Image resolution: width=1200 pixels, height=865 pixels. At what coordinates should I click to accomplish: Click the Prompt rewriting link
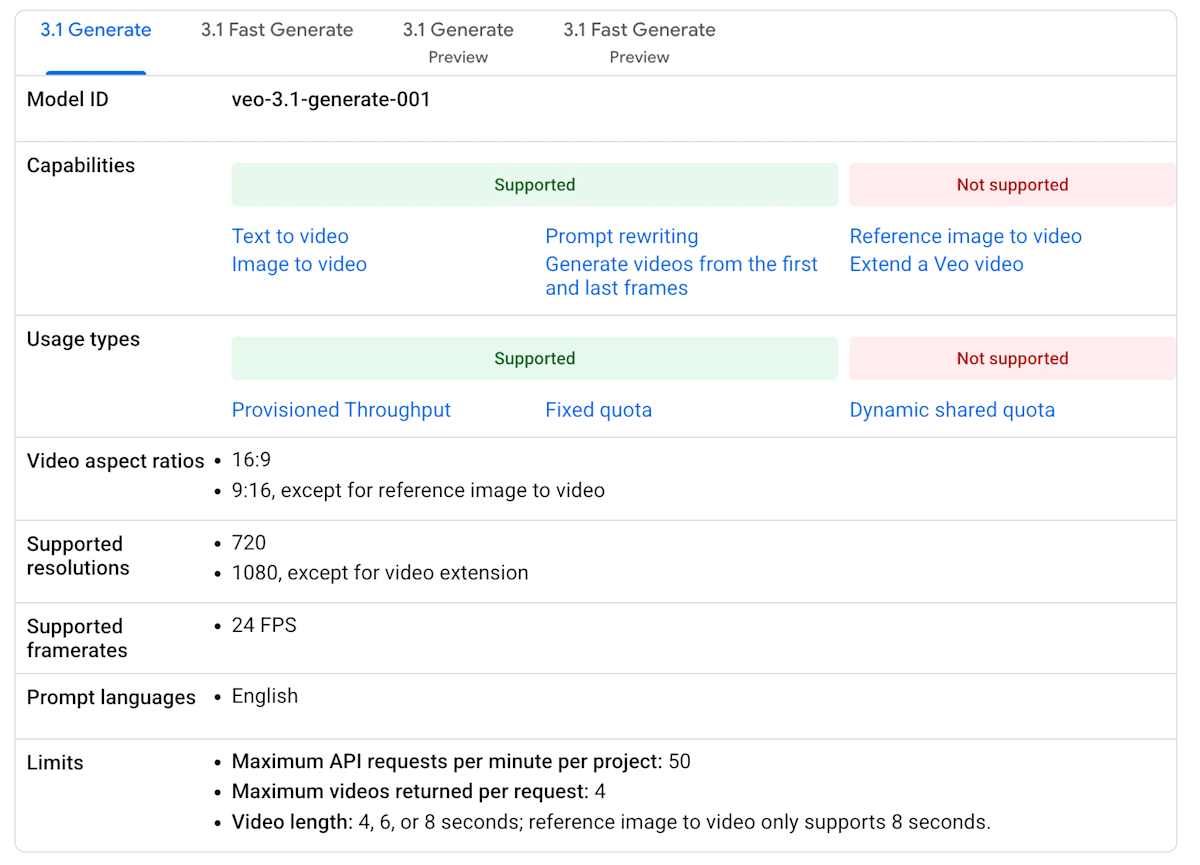pos(622,237)
